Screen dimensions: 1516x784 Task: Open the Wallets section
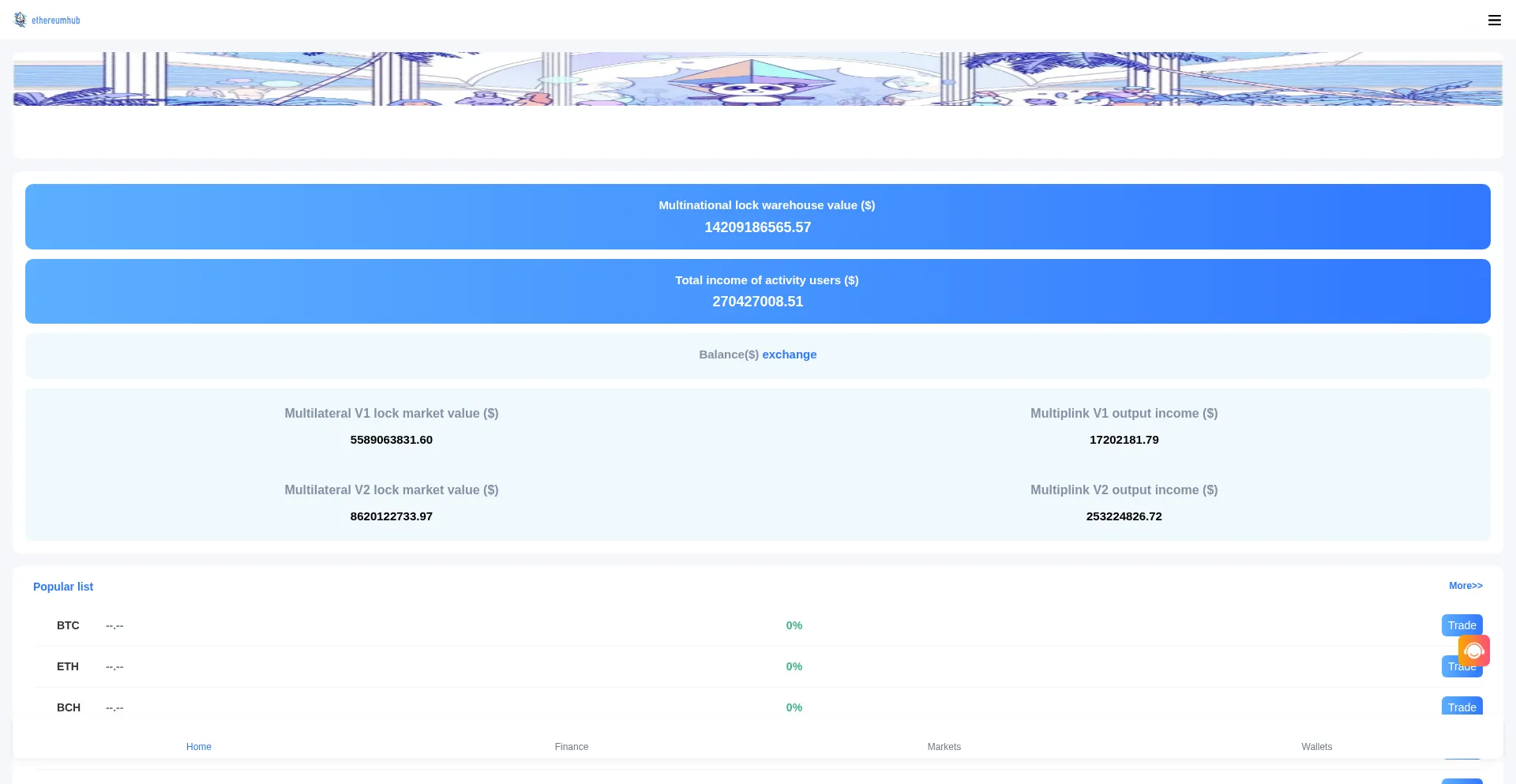coord(1316,746)
